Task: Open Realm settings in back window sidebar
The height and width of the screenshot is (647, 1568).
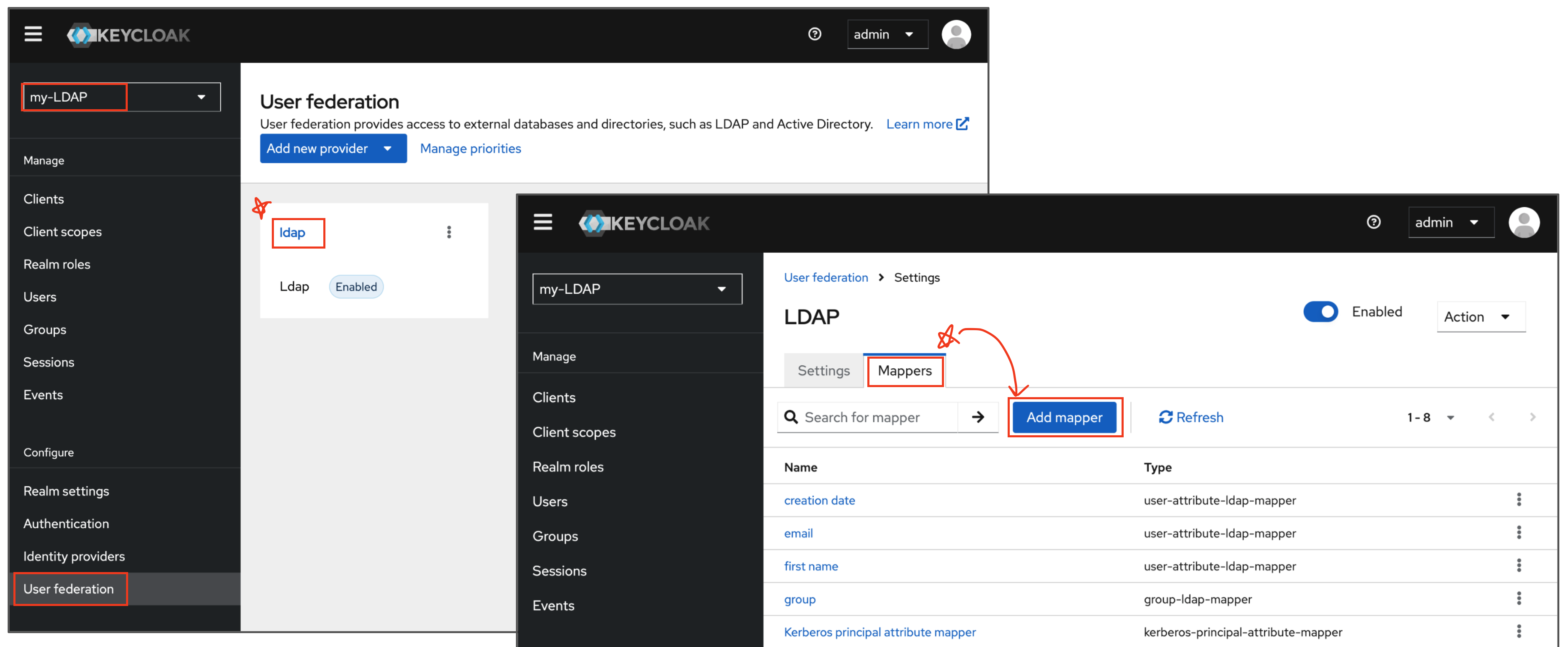Action: [x=66, y=491]
